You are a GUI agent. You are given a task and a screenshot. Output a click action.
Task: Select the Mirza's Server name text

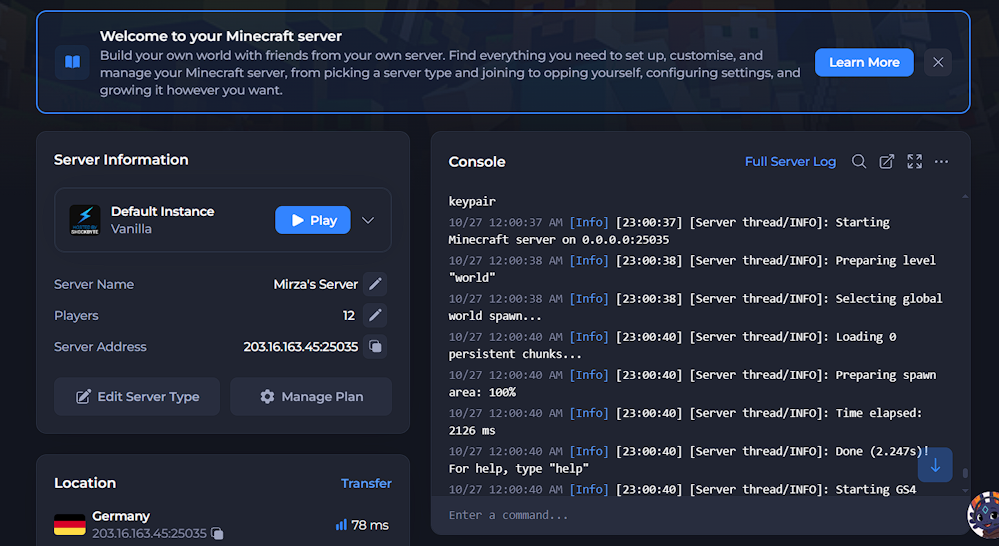(315, 284)
